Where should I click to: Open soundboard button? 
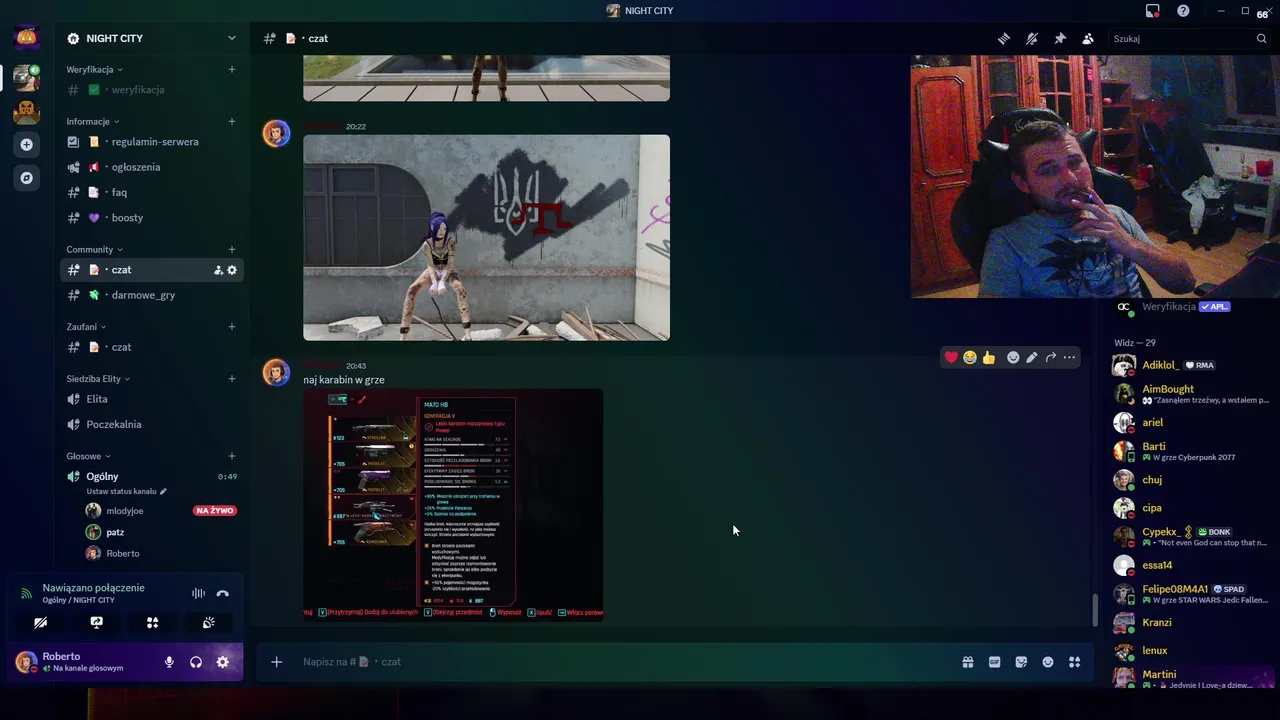[x=208, y=622]
